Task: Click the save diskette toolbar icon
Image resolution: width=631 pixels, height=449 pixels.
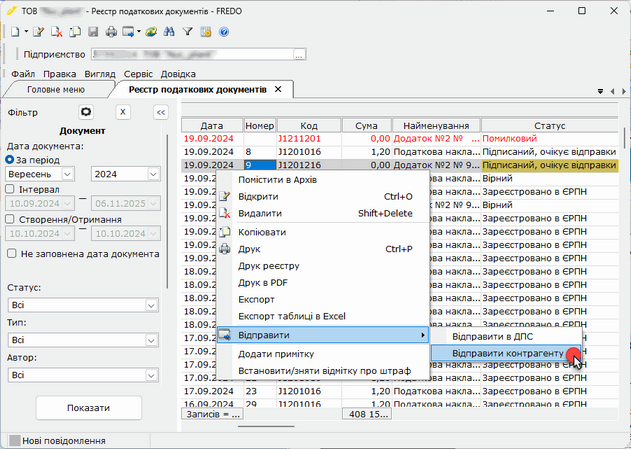Action: pos(93,32)
